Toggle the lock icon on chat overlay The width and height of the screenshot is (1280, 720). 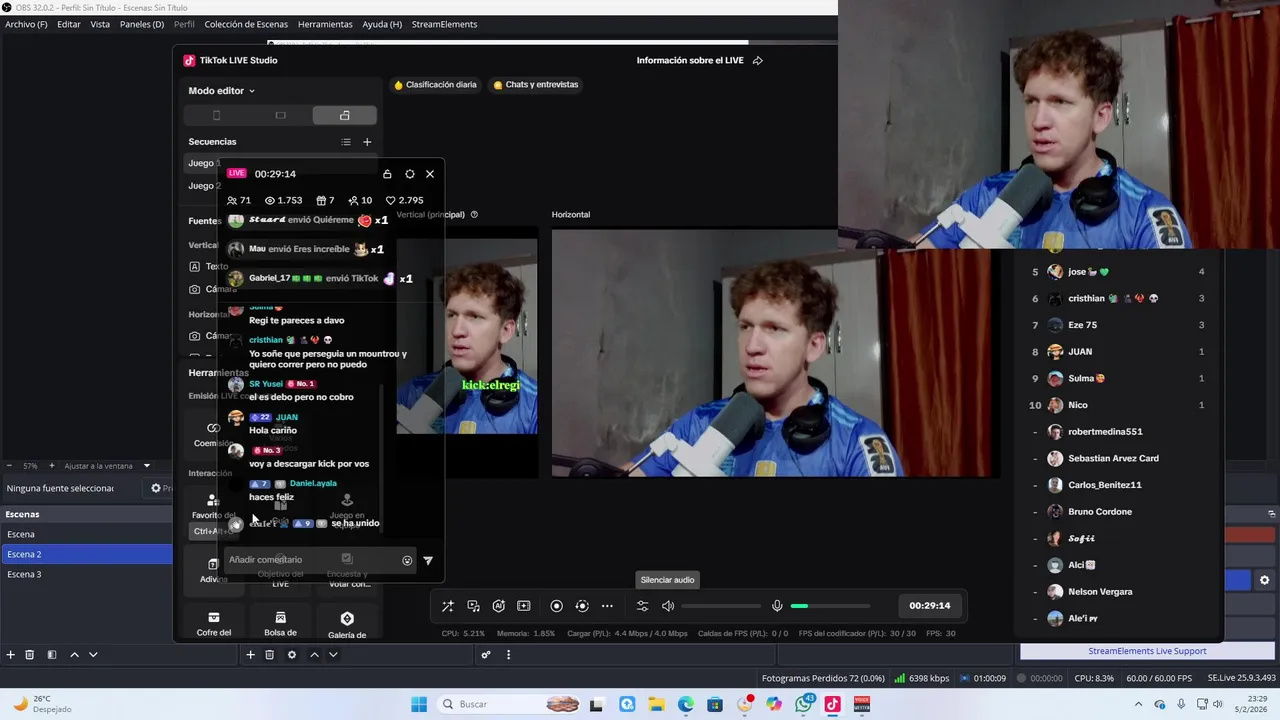387,174
